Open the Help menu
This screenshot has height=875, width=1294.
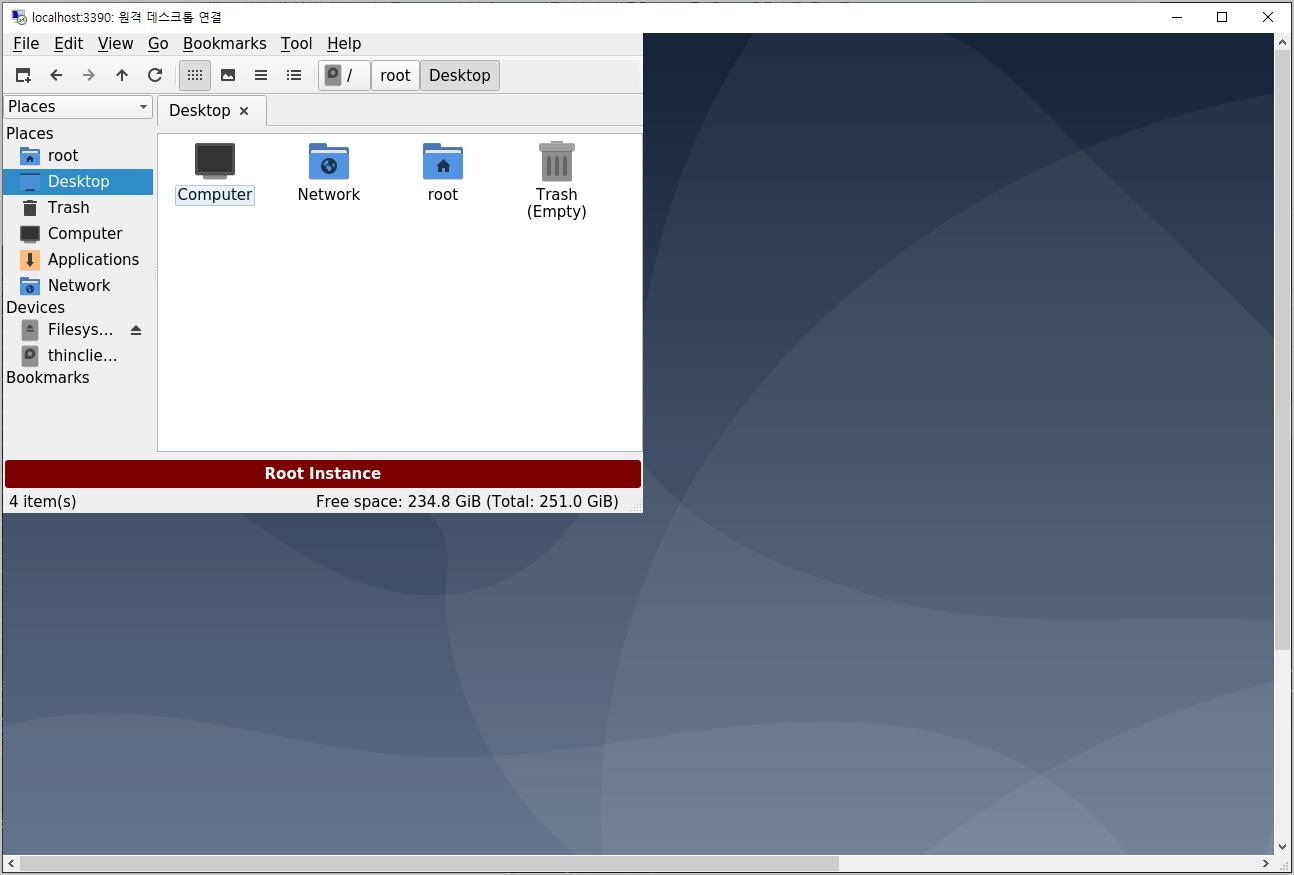pos(344,43)
